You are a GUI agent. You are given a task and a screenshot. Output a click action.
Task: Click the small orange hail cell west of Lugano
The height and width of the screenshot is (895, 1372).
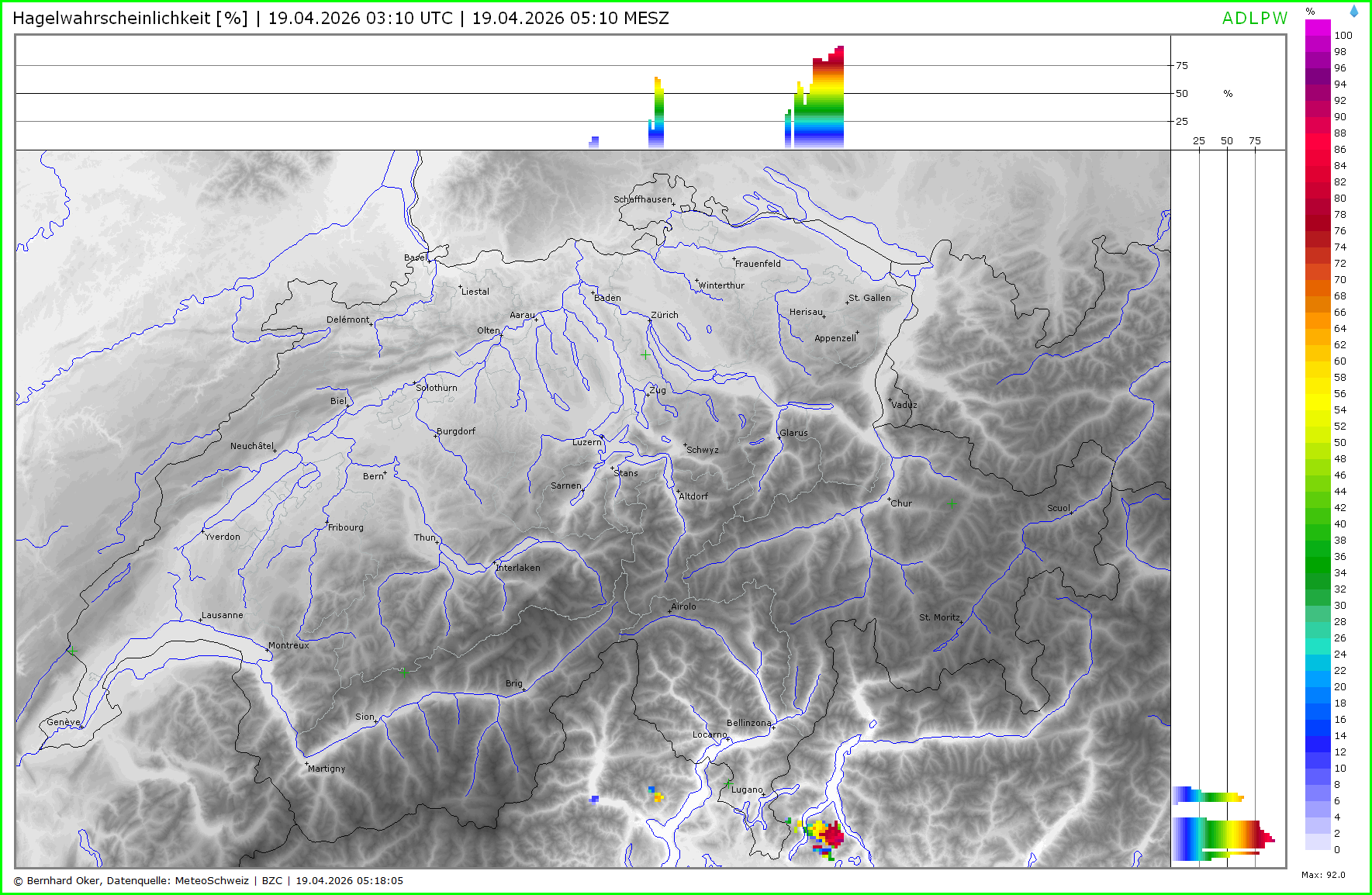pos(657,794)
